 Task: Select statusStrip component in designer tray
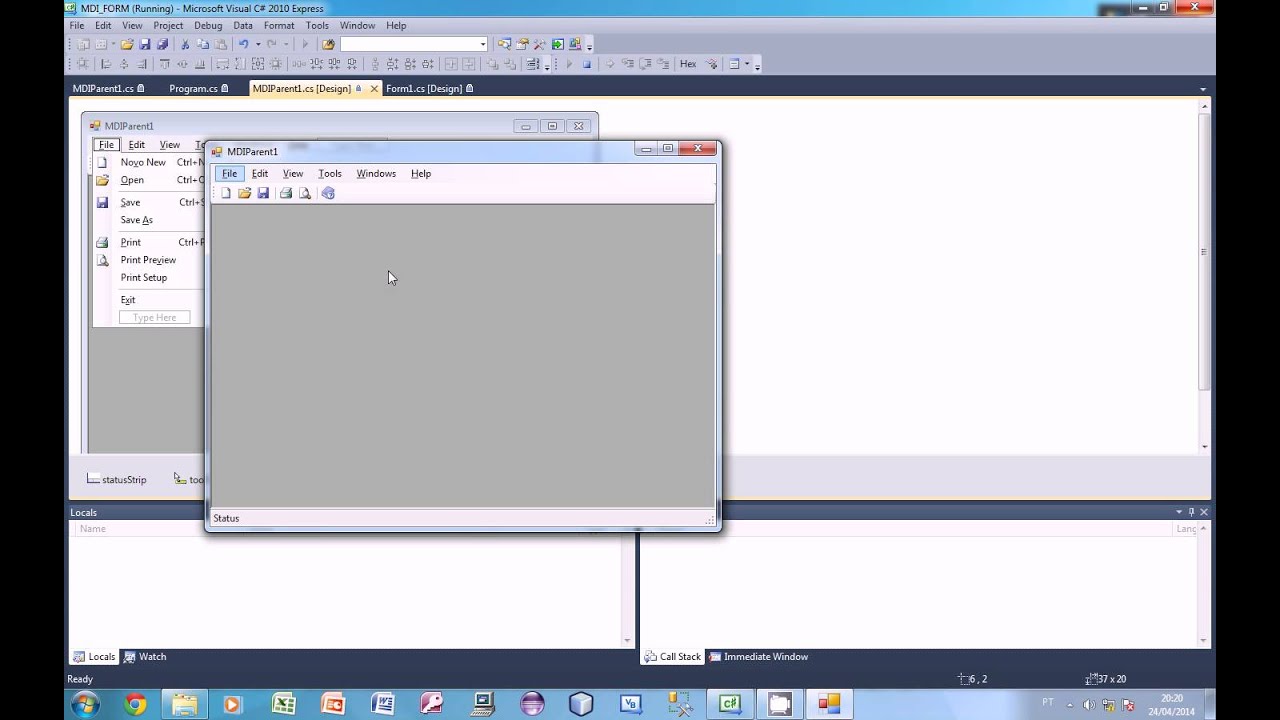[x=116, y=480]
